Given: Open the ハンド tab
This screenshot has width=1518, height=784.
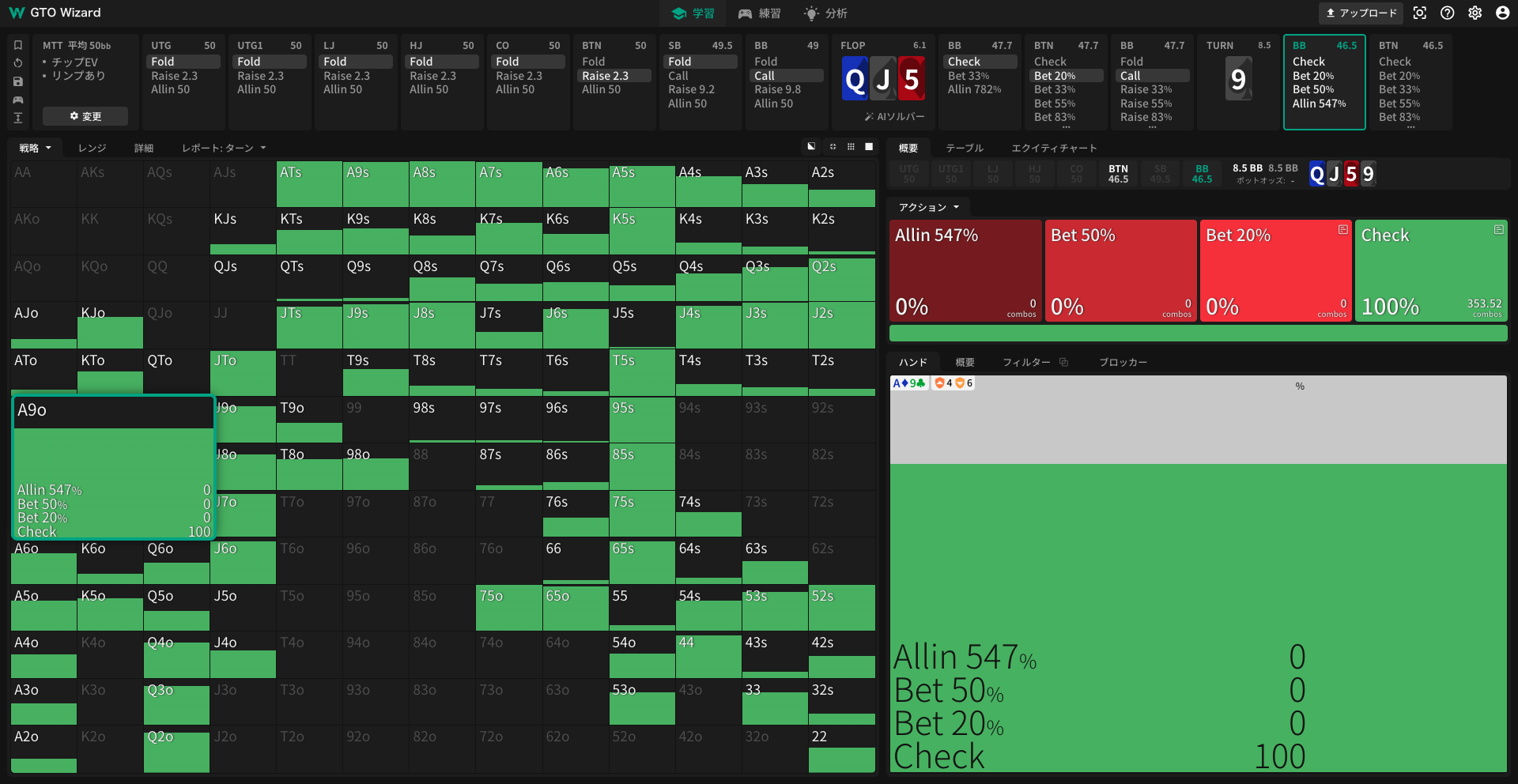Looking at the screenshot, I should [913, 362].
